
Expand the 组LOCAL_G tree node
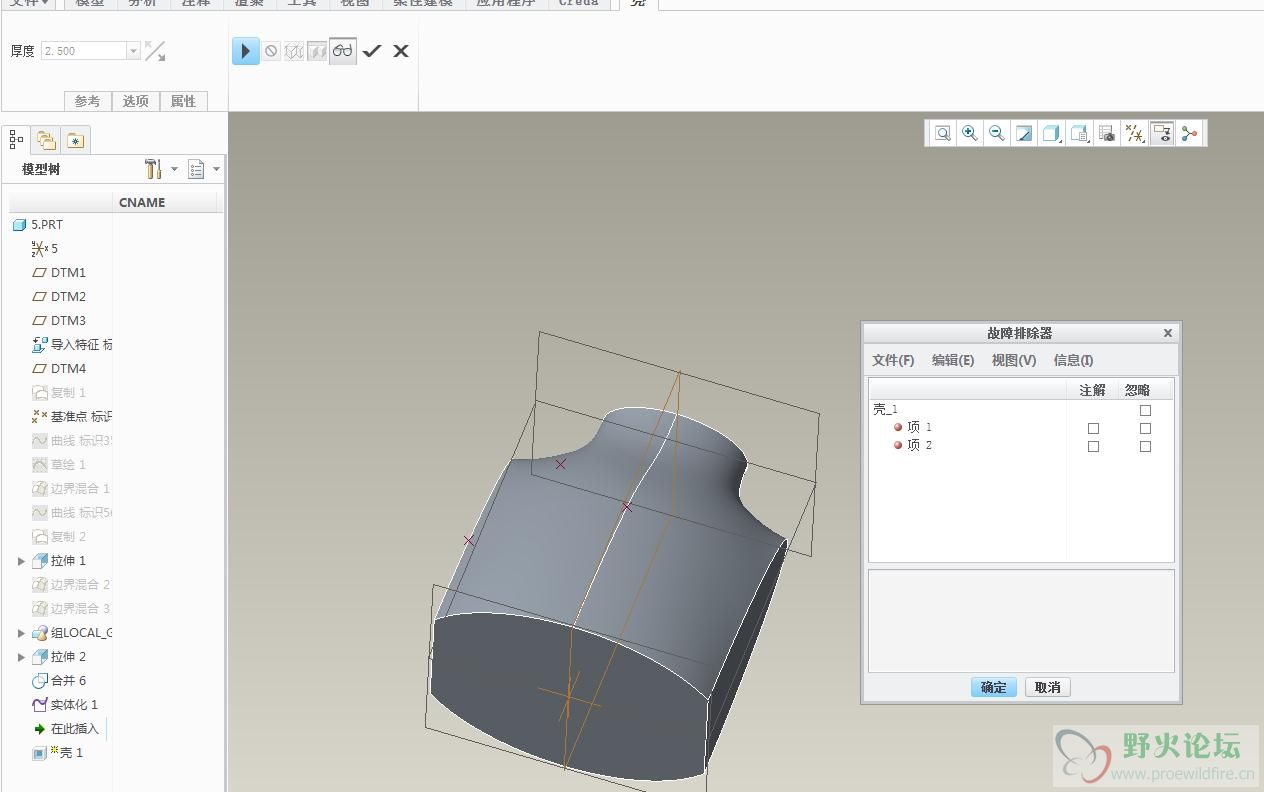click(x=21, y=633)
